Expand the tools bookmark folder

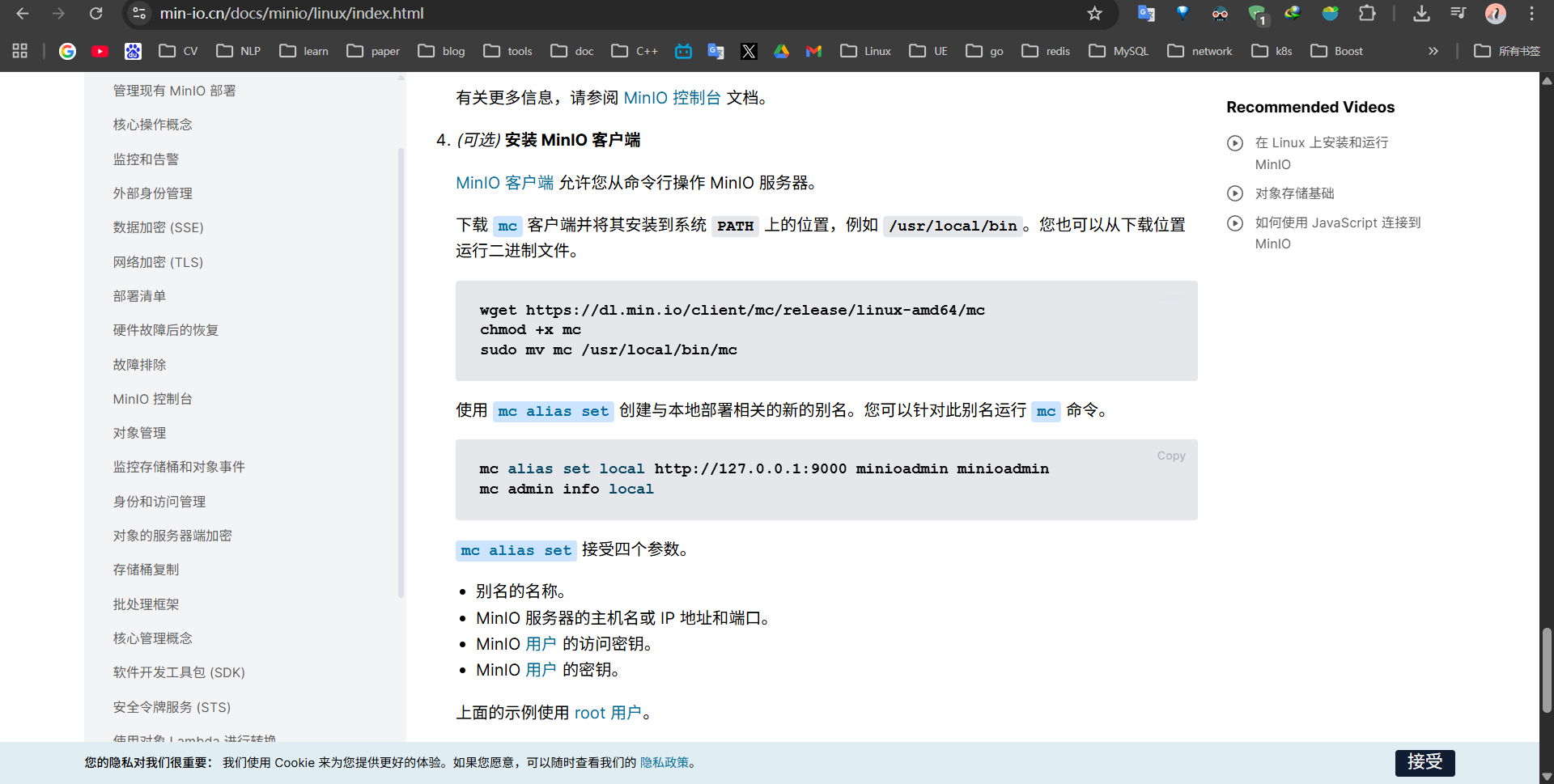pos(507,51)
